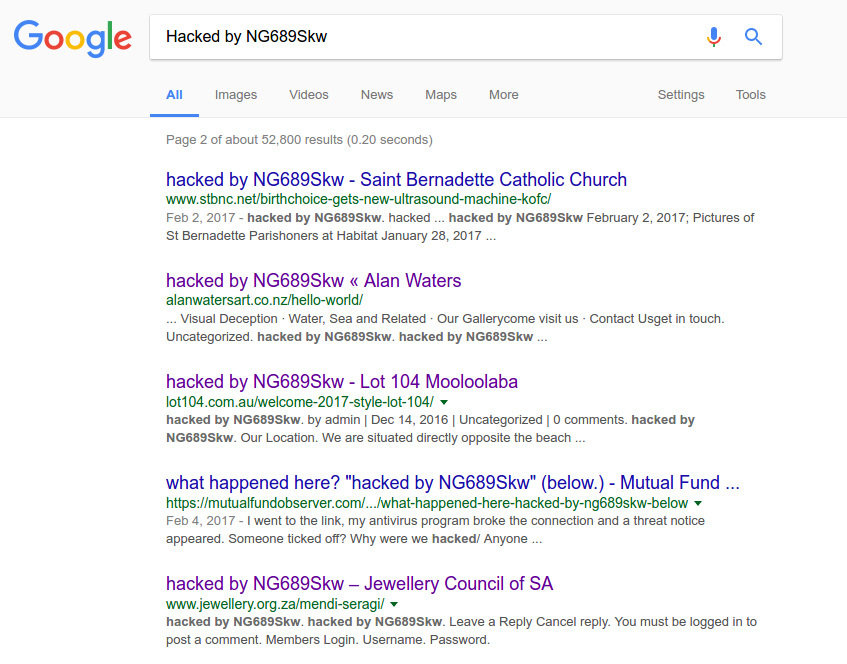The height and width of the screenshot is (664, 847).
Task: Expand the dropdown arrow beside the mutualfundobserver.com URL
Action: point(698,503)
